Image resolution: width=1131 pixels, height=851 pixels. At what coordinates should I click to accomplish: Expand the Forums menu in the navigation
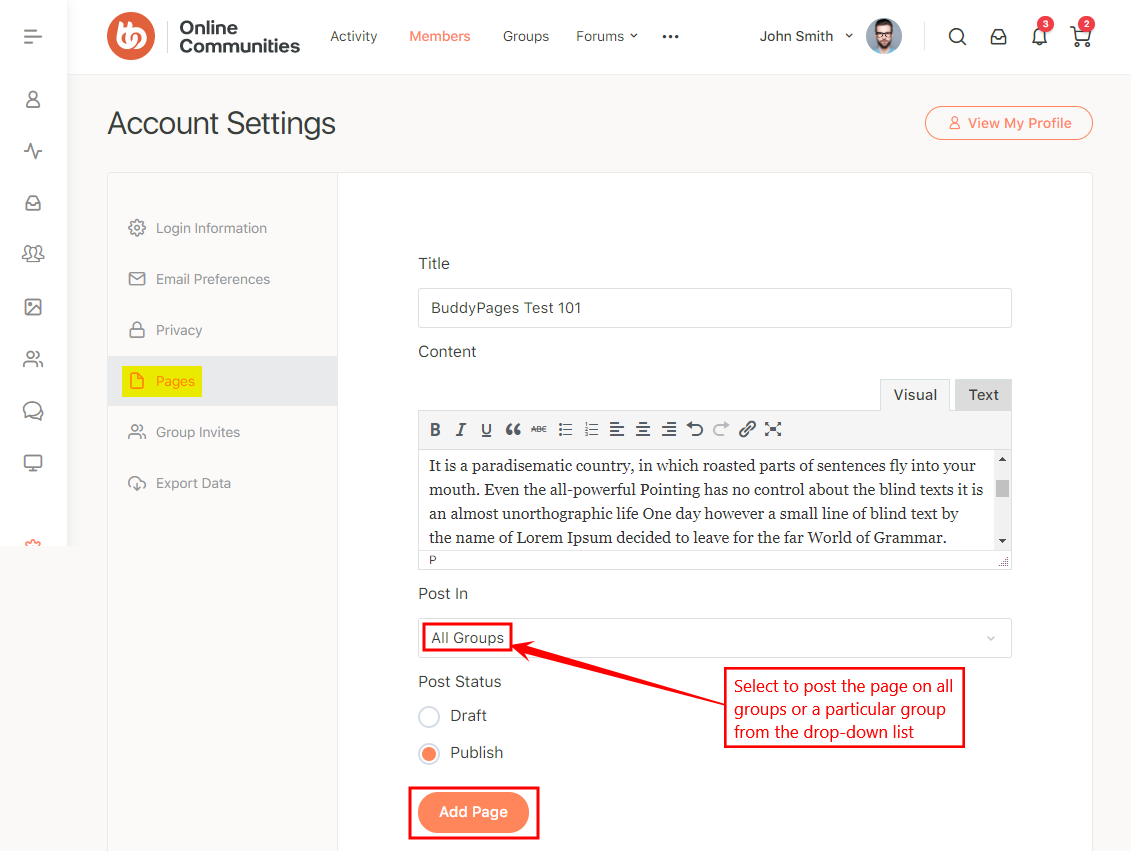click(607, 36)
